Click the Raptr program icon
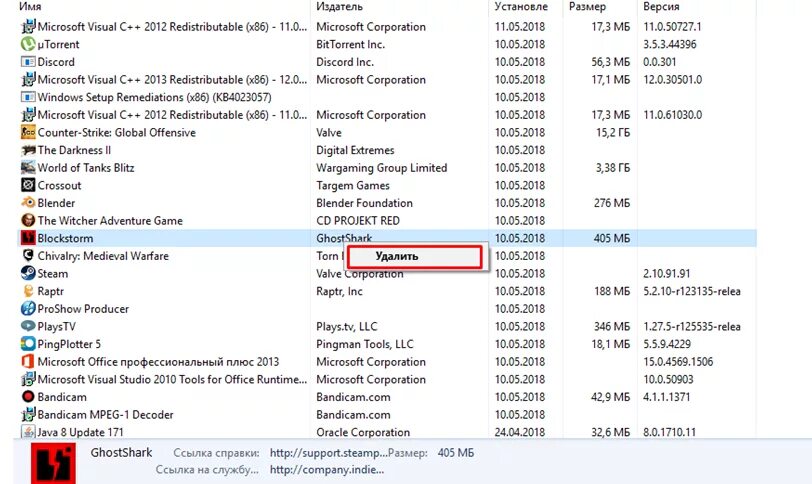The height and width of the screenshot is (484, 812). (x=28, y=291)
